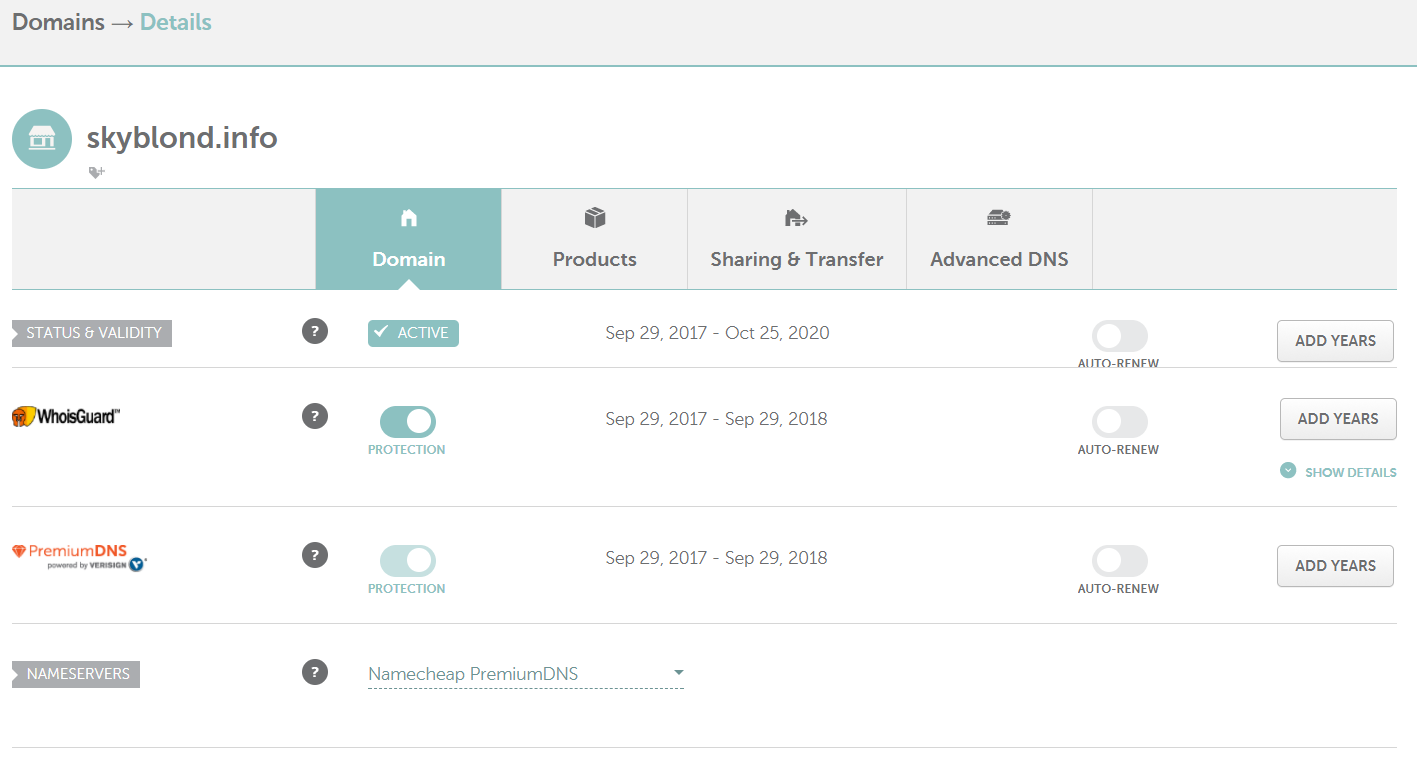This screenshot has width=1417, height=764.
Task: Click the skyblond.info domain title
Action: (182, 137)
